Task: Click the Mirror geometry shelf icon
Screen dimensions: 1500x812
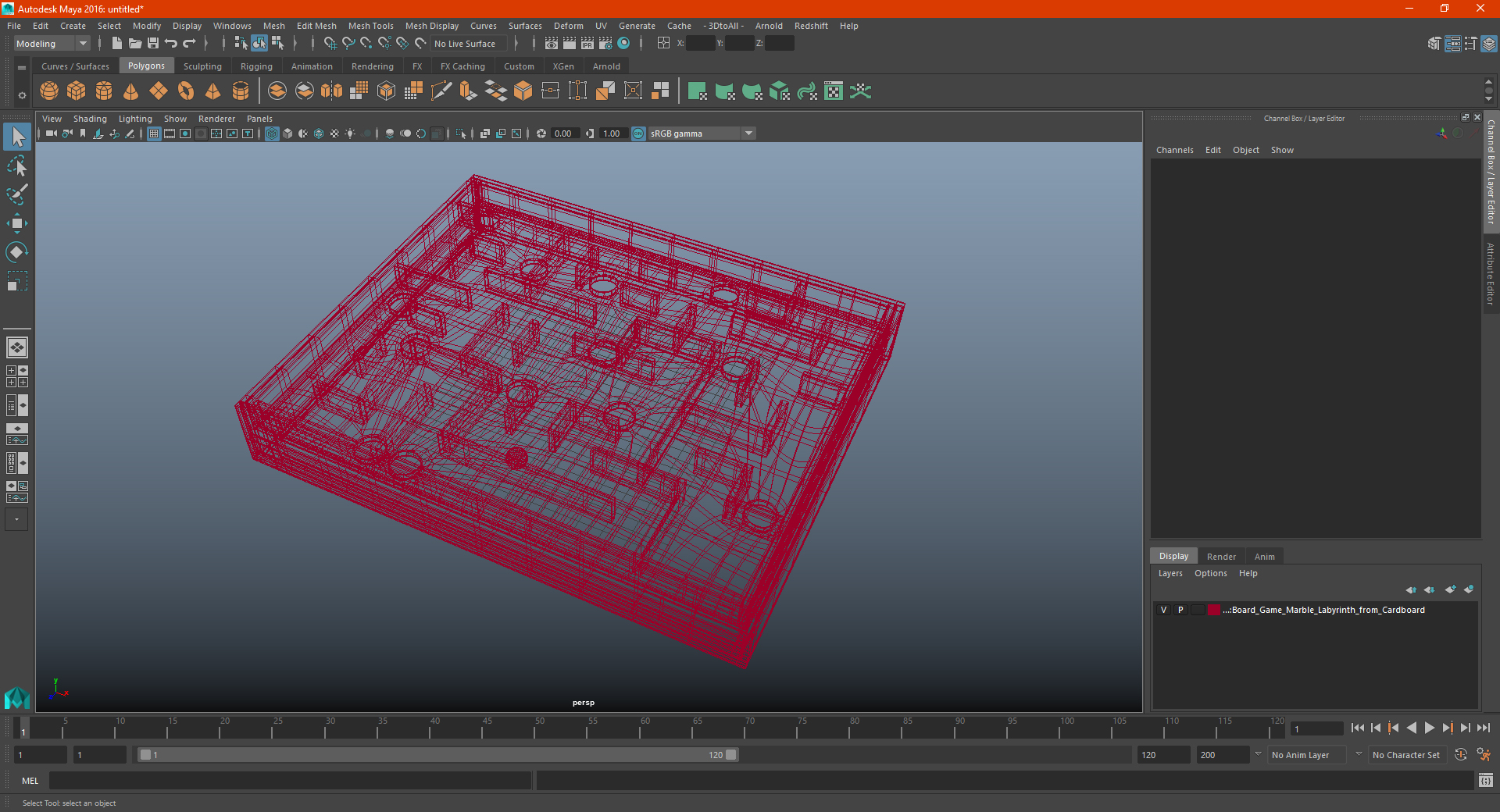Action: [x=332, y=91]
